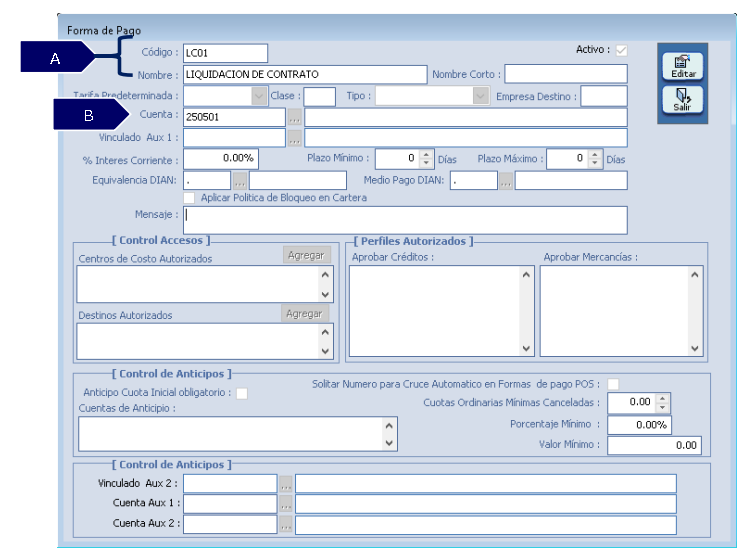Click the Cuenta Aux 2 code field

pyautogui.click(x=230, y=525)
